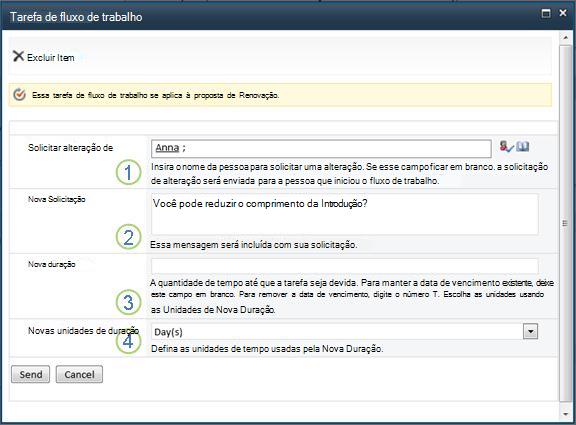Click the Nova Solicitação message text box
The image size is (576, 425).
345,215
